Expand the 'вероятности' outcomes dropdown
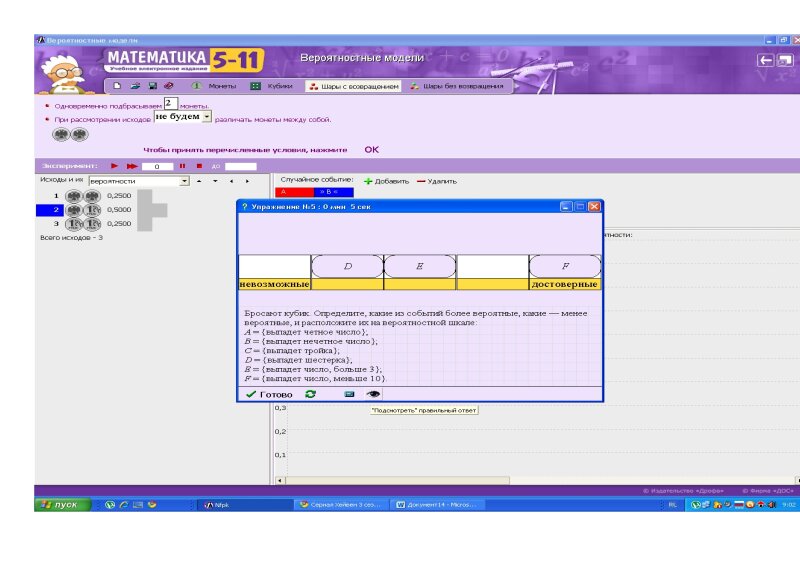Viewport: 800px width, 566px height. pos(184,181)
